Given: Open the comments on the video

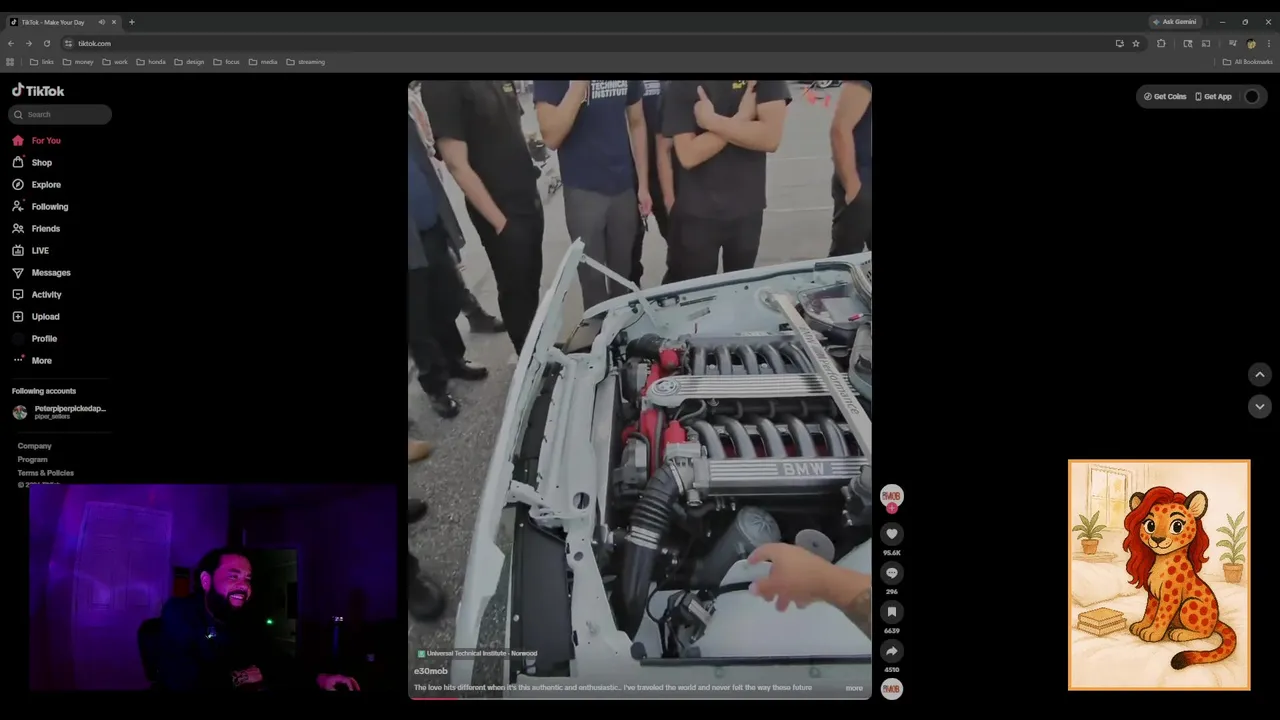Looking at the screenshot, I should pyautogui.click(x=891, y=573).
